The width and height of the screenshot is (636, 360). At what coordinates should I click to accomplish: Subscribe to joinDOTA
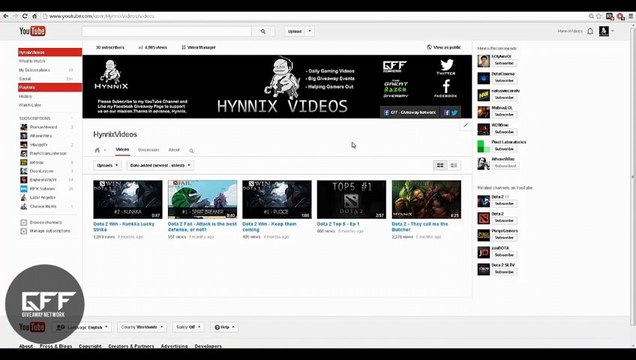pos(504,255)
